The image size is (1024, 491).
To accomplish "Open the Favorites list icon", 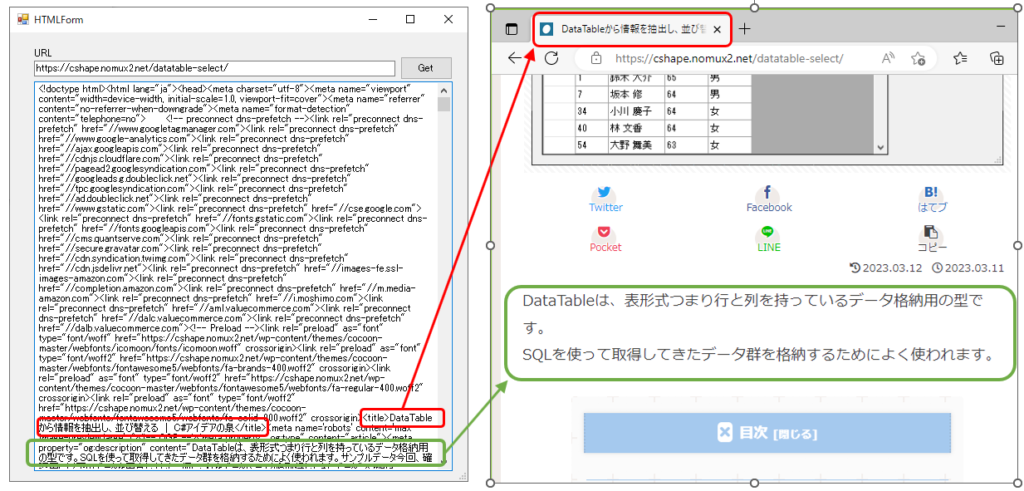I will 961,58.
